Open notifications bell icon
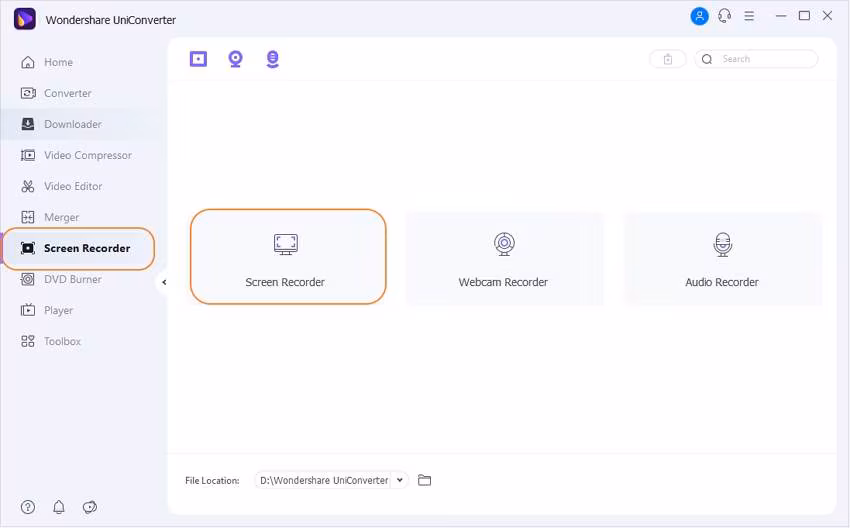Screen dimensions: 850x528 [x=59, y=507]
